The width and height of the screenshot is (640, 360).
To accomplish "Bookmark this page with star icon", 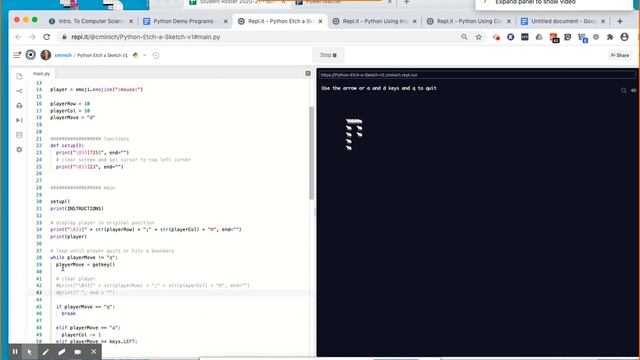I will tap(478, 37).
